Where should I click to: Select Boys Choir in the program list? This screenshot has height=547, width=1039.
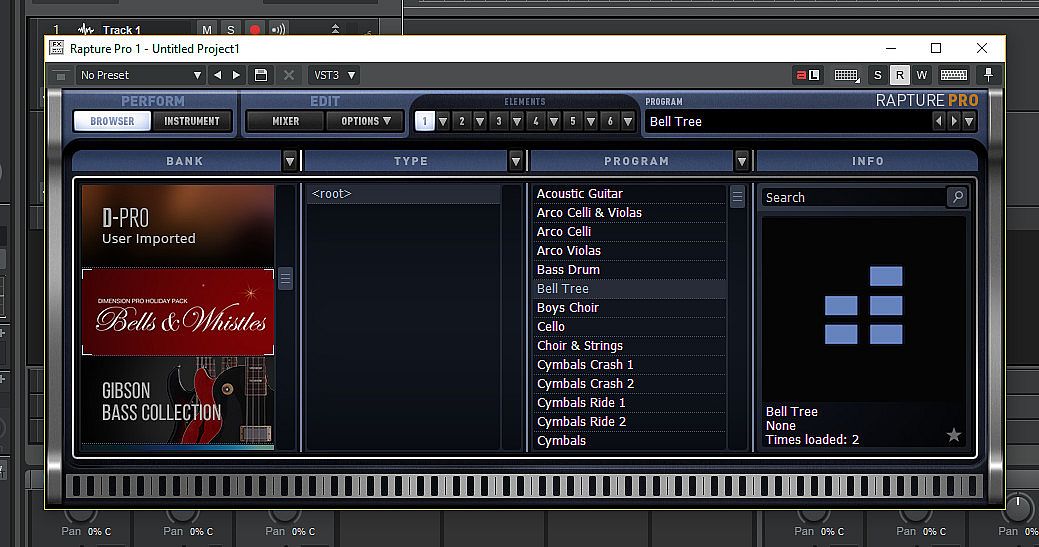[567, 308]
